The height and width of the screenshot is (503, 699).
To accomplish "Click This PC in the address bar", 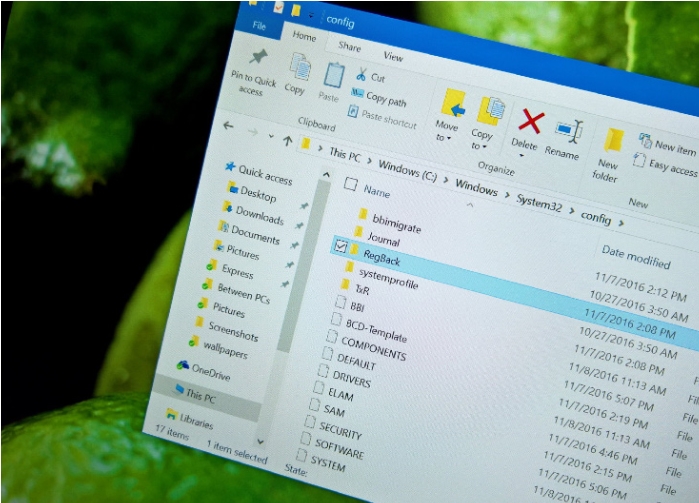I will tap(345, 155).
